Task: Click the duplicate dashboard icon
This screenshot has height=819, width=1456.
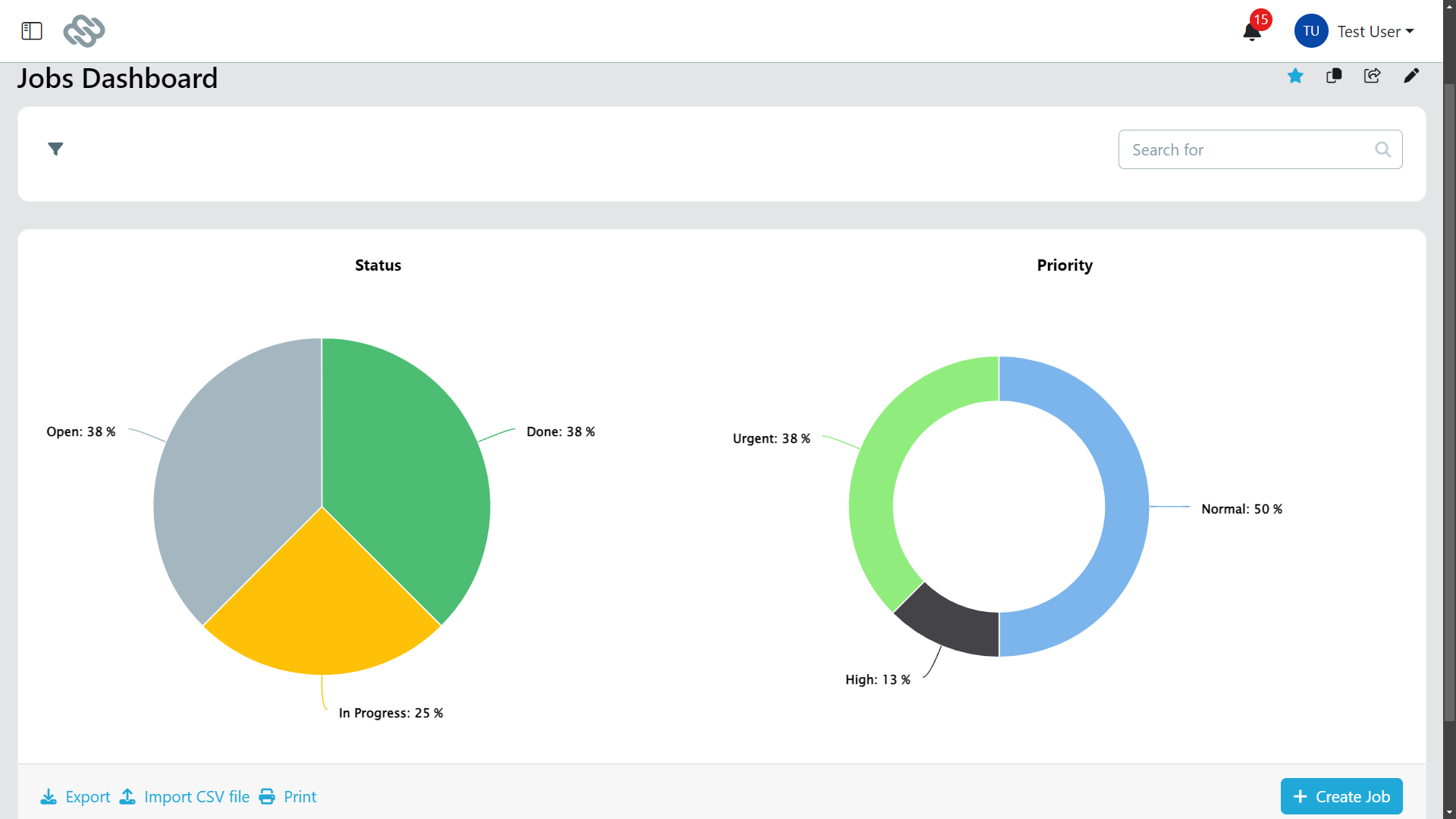Action: pos(1334,76)
